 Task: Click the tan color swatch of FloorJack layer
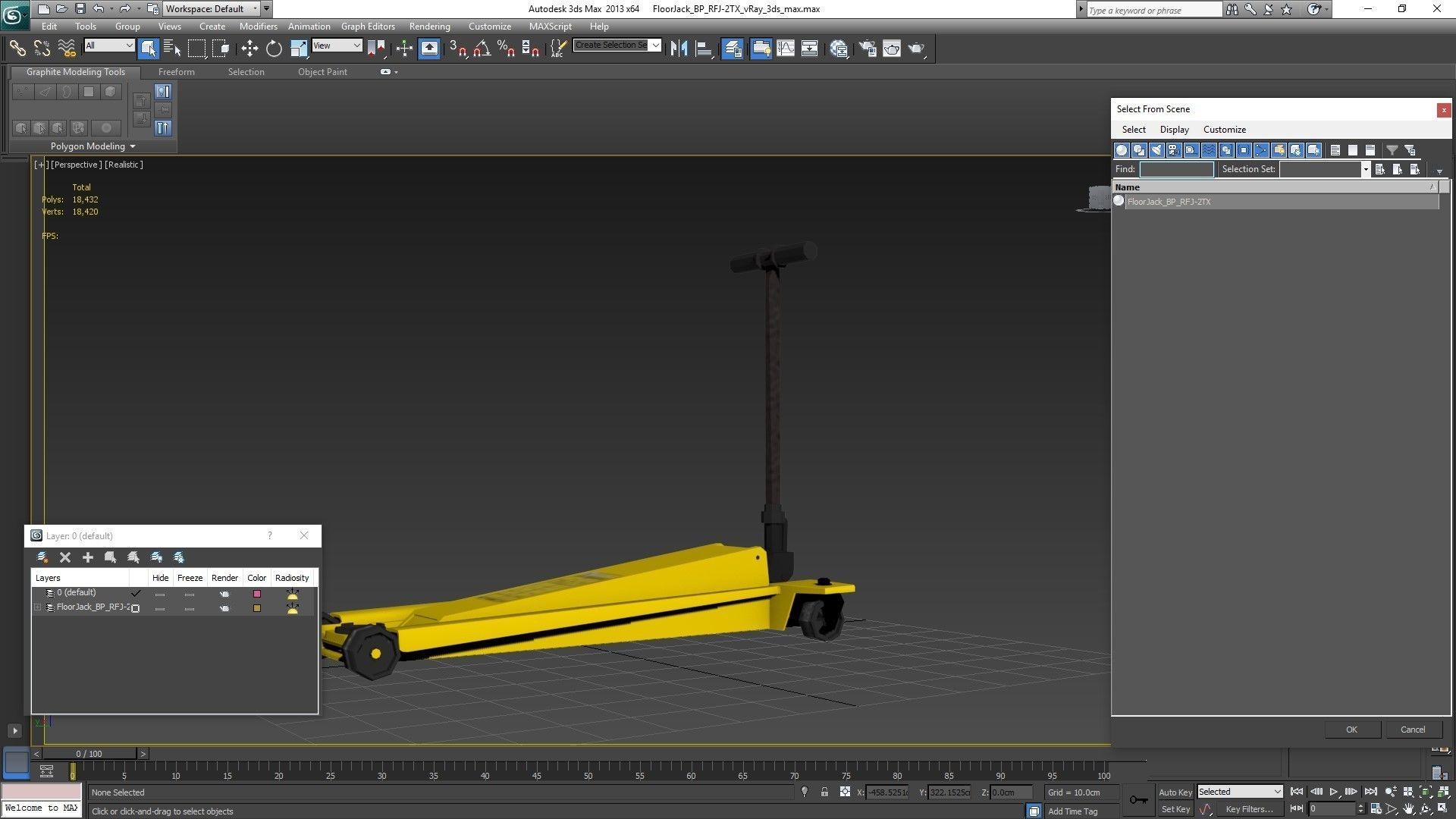[x=257, y=608]
